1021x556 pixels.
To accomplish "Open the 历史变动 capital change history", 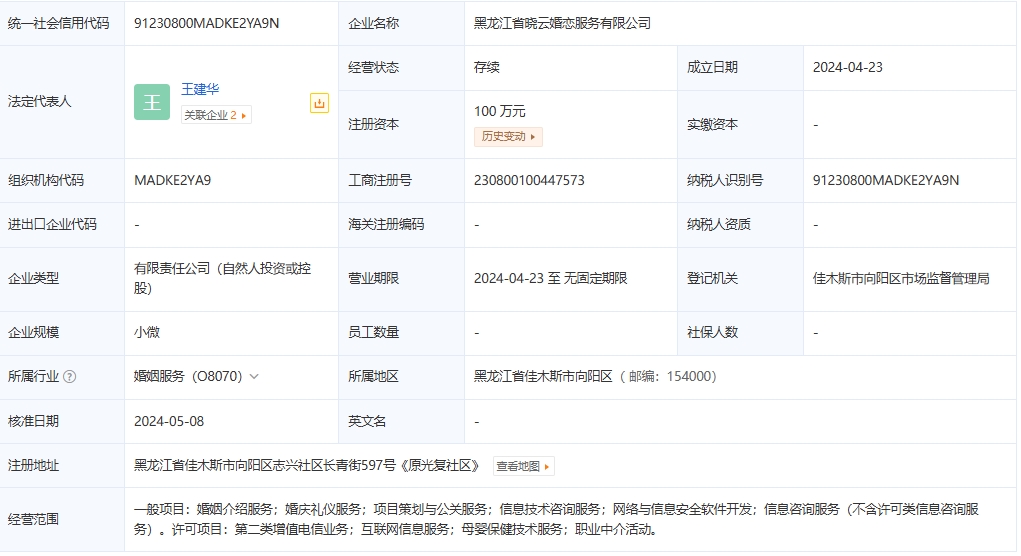I will pyautogui.click(x=508, y=136).
